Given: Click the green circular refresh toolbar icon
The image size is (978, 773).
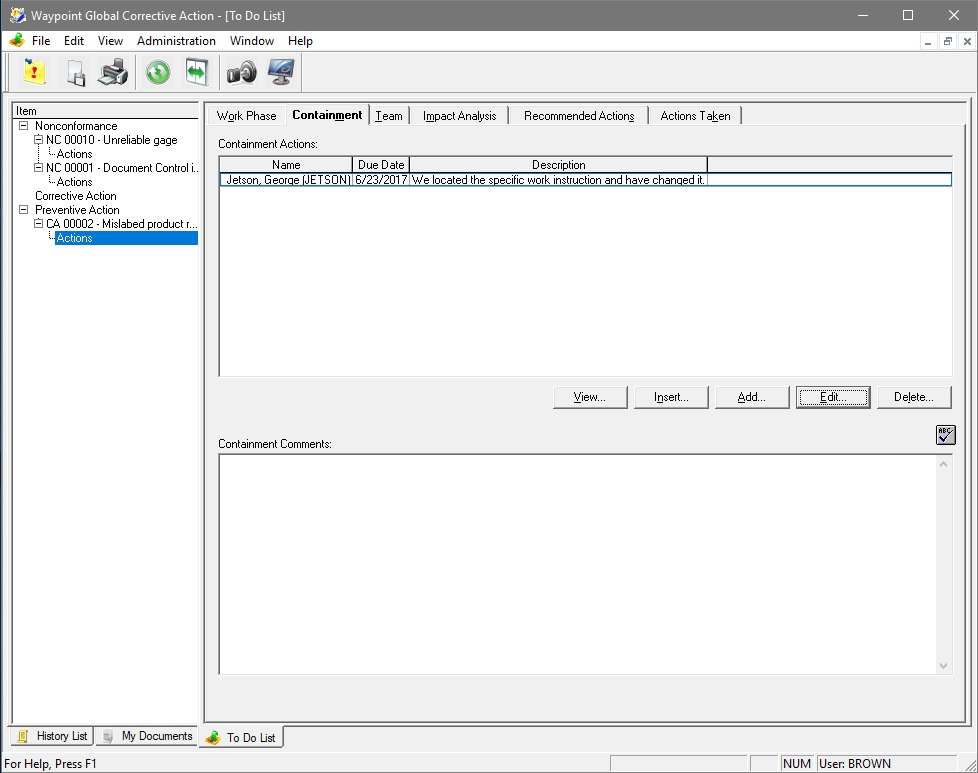Looking at the screenshot, I should (158, 72).
